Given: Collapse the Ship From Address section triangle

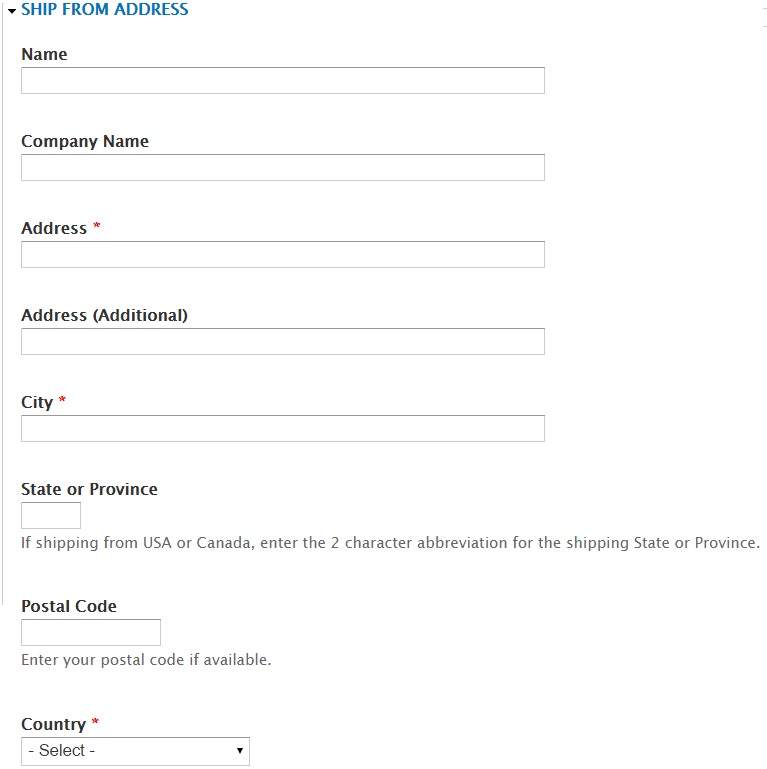Looking at the screenshot, I should point(12,11).
